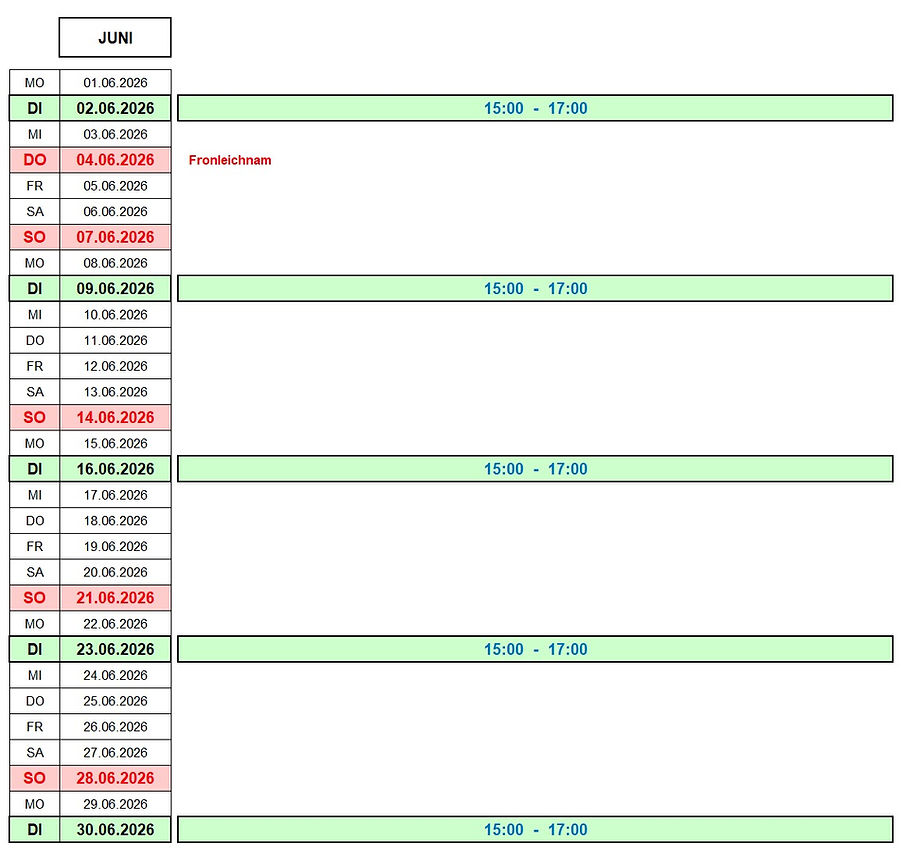
Task: Click the red DO cell beside 04.06.2026
Action: tap(34, 160)
